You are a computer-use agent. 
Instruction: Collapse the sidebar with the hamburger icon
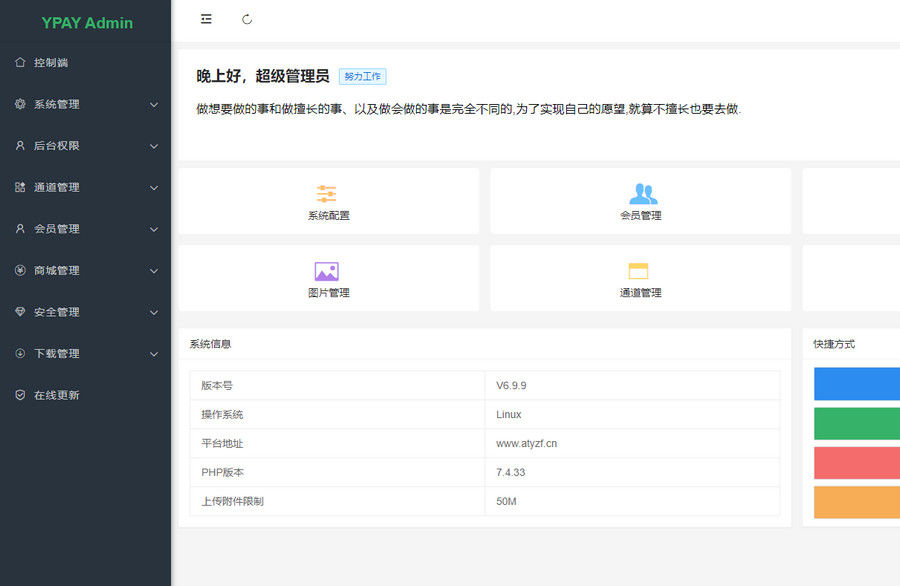click(x=206, y=19)
